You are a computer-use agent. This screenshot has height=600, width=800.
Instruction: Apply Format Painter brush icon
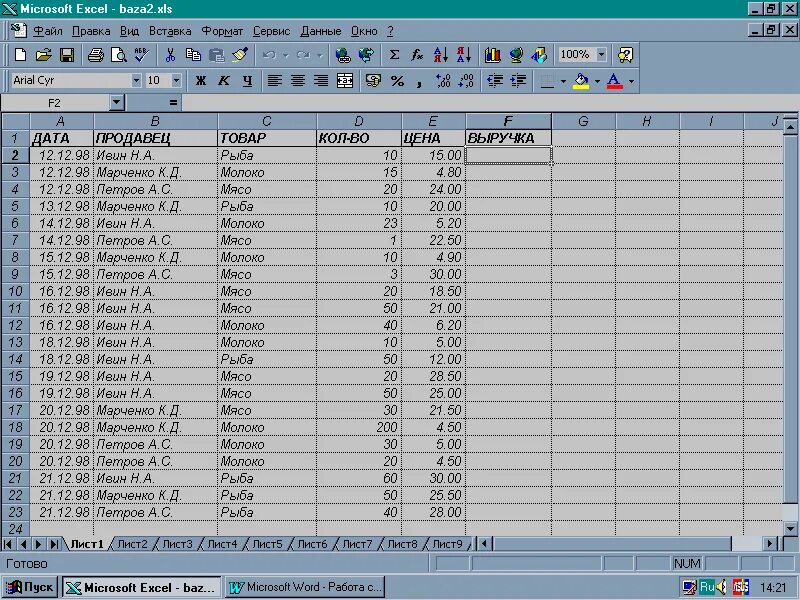click(x=240, y=55)
